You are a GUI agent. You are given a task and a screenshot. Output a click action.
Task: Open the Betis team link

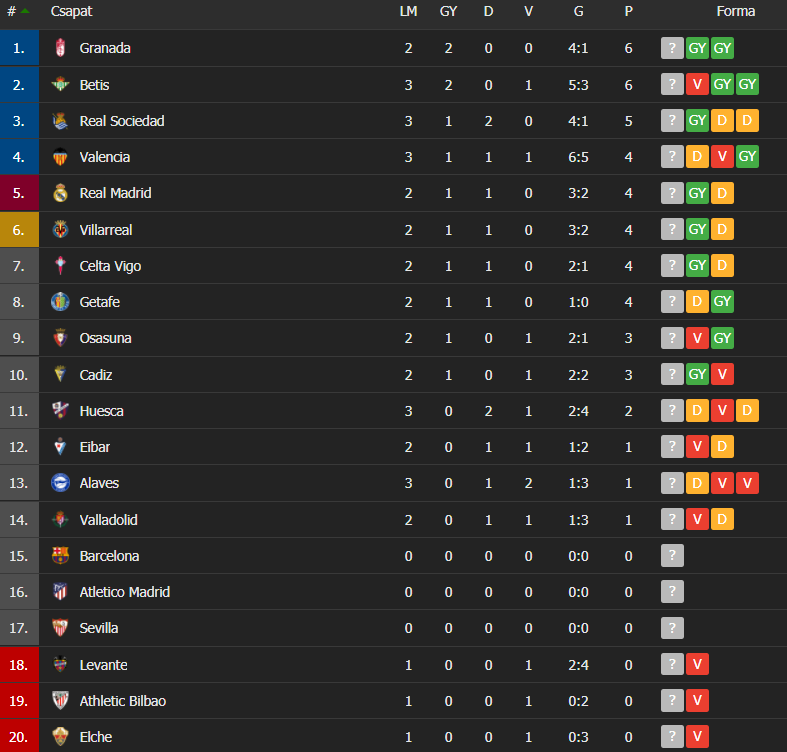pos(94,85)
